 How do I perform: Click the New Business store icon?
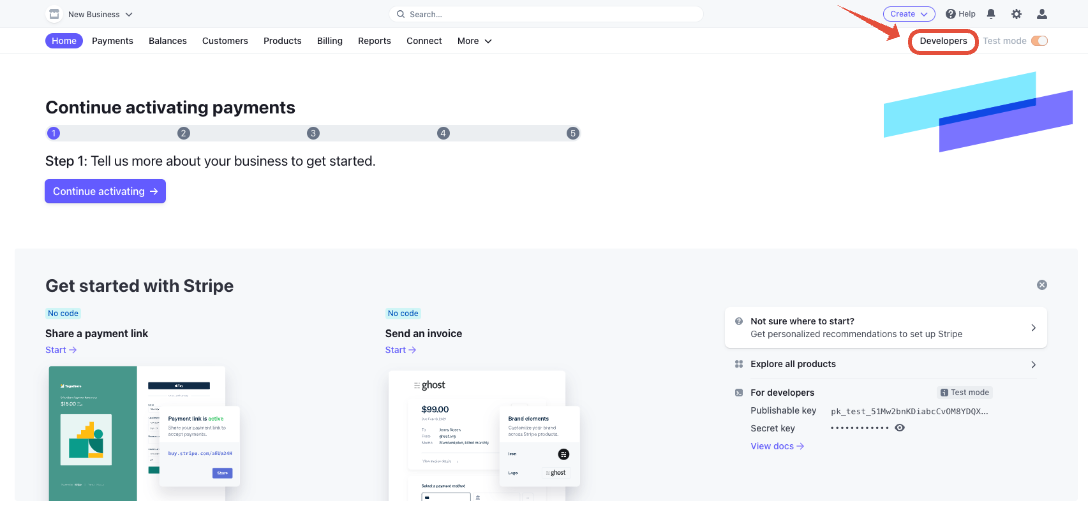pyautogui.click(x=53, y=14)
